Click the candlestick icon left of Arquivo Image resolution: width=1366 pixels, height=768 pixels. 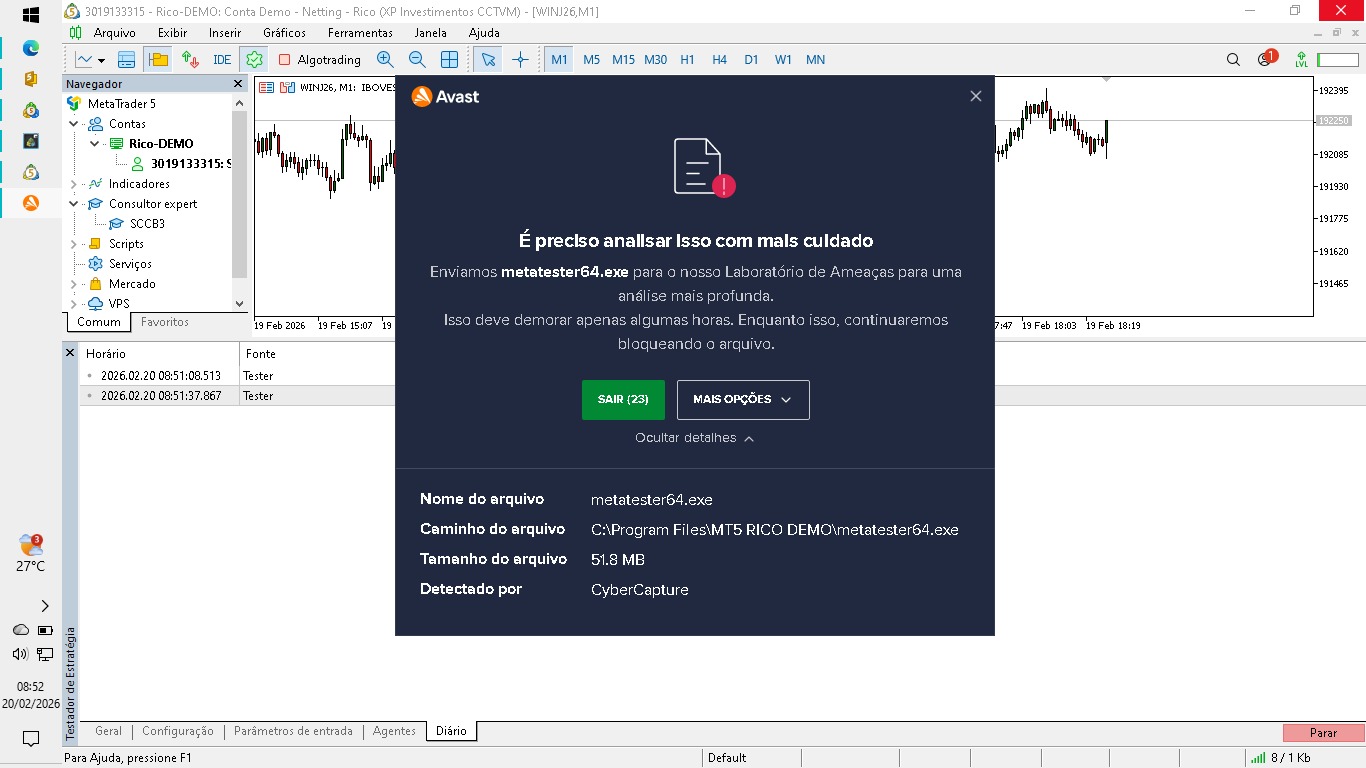click(x=76, y=32)
